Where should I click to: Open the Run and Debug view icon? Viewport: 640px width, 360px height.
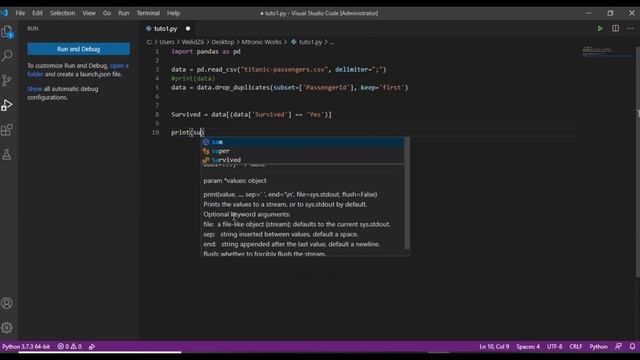tap(7, 105)
